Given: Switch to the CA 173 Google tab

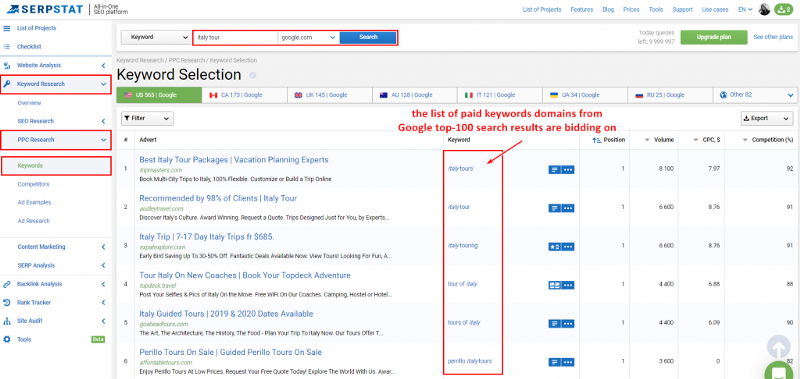Looking at the screenshot, I should point(244,95).
